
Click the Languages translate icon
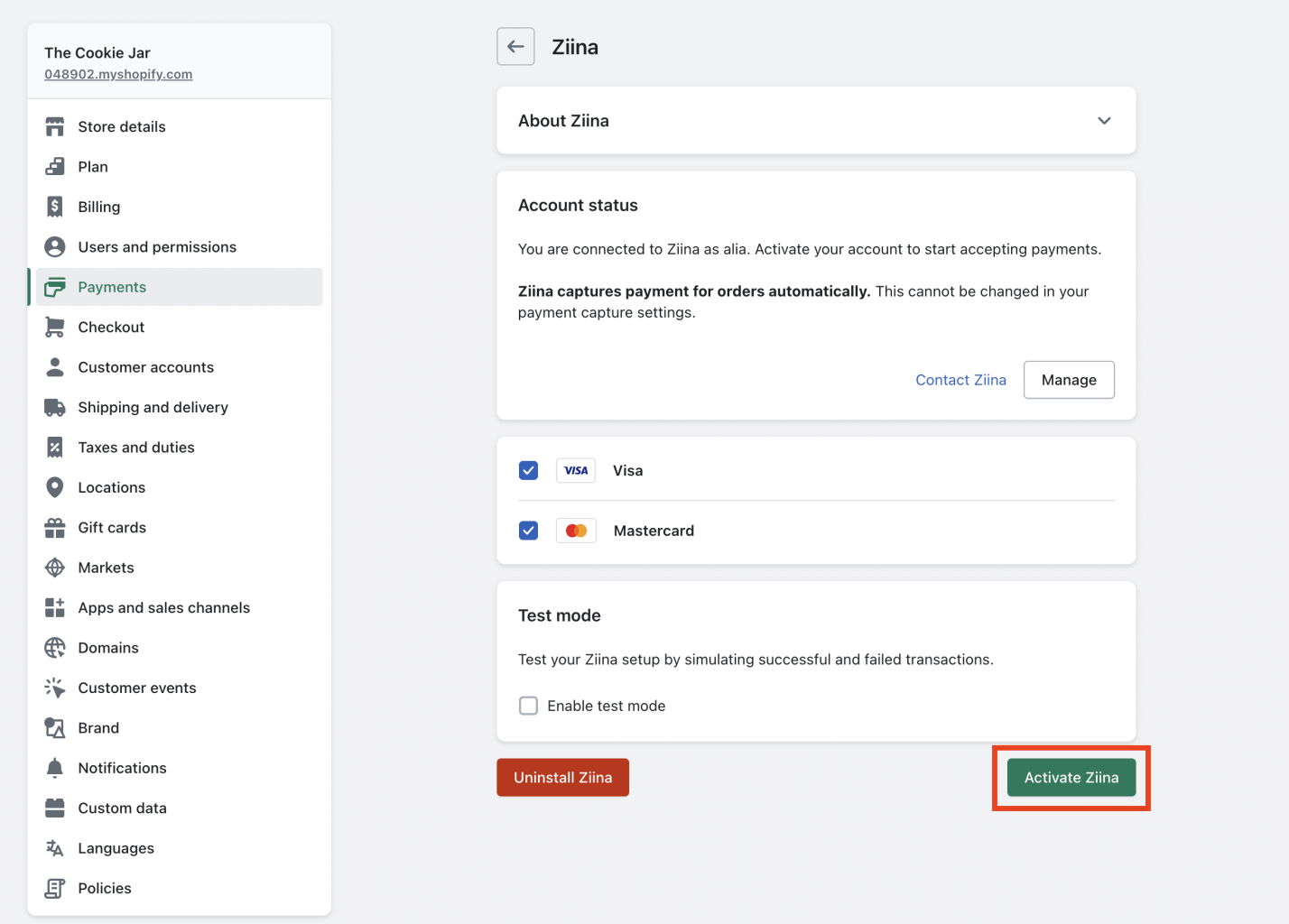pyautogui.click(x=55, y=848)
